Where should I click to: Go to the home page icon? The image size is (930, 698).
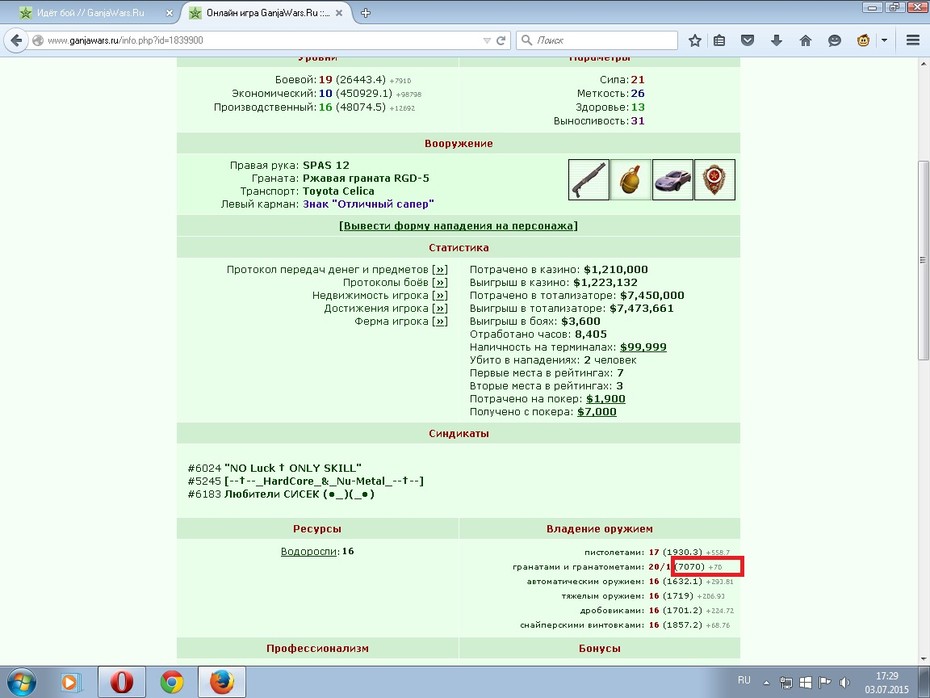(x=805, y=40)
